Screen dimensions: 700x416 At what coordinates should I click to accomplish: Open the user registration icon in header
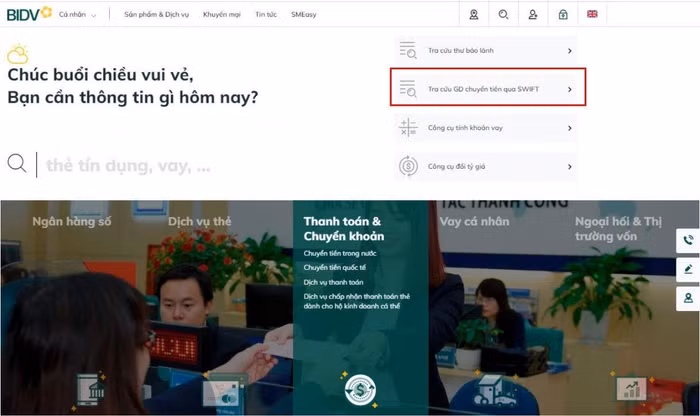[x=533, y=15]
